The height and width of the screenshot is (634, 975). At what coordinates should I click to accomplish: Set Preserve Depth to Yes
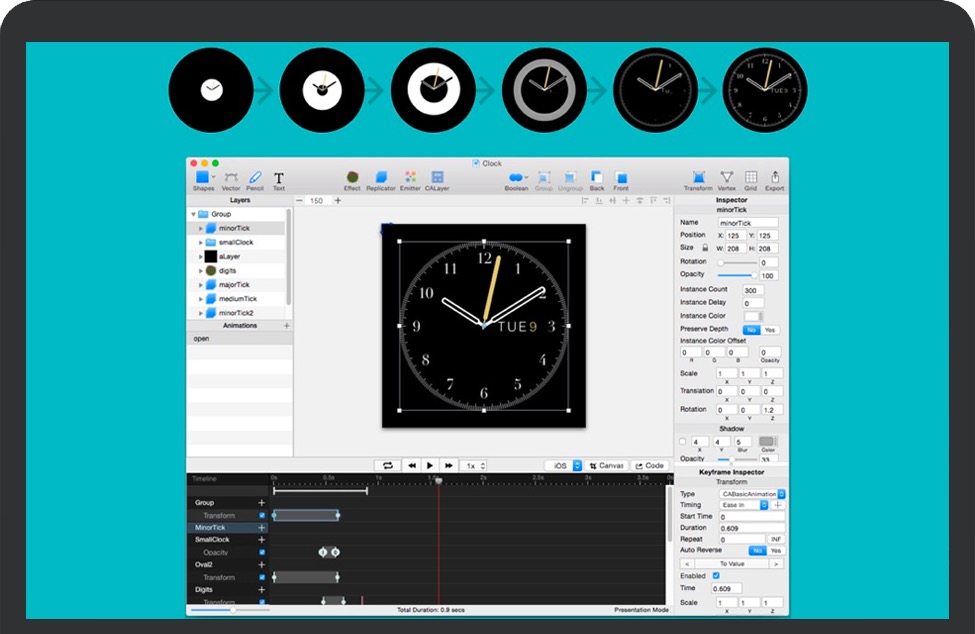click(x=770, y=329)
